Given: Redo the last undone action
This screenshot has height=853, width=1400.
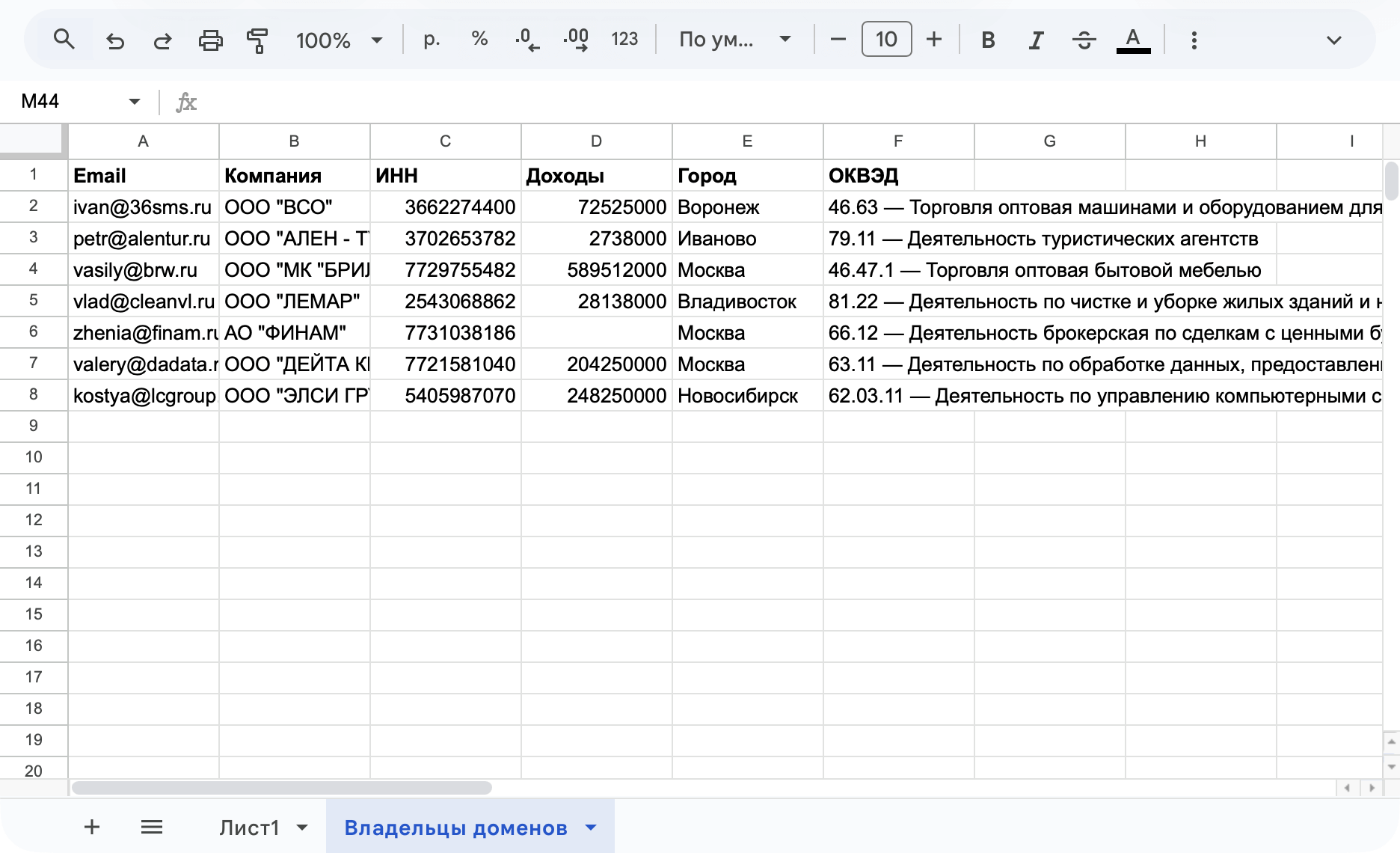Looking at the screenshot, I should pos(162,40).
